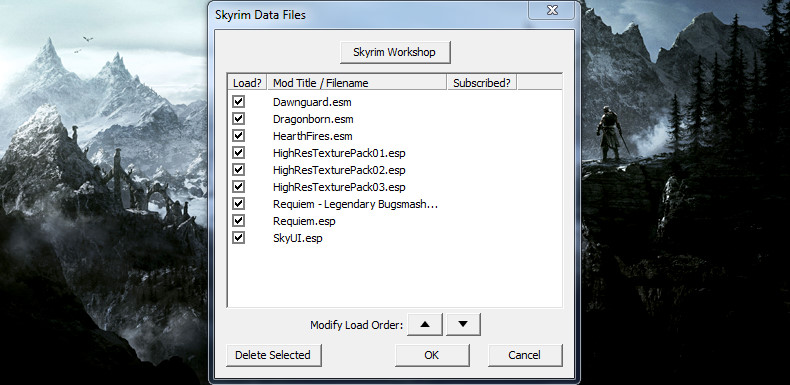Select SkyUI.esp in the mod list
790x385 pixels.
point(297,238)
